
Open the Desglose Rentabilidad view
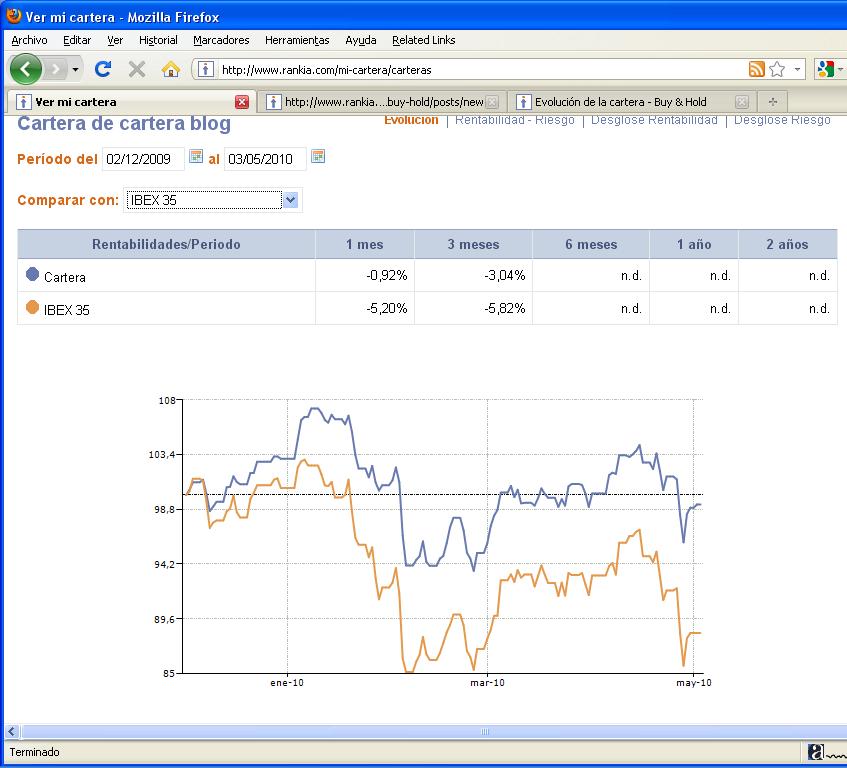654,120
